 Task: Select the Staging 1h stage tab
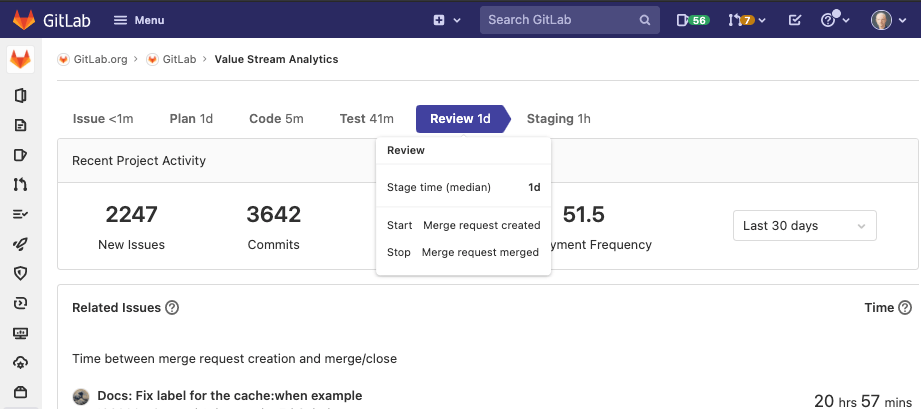tap(559, 119)
